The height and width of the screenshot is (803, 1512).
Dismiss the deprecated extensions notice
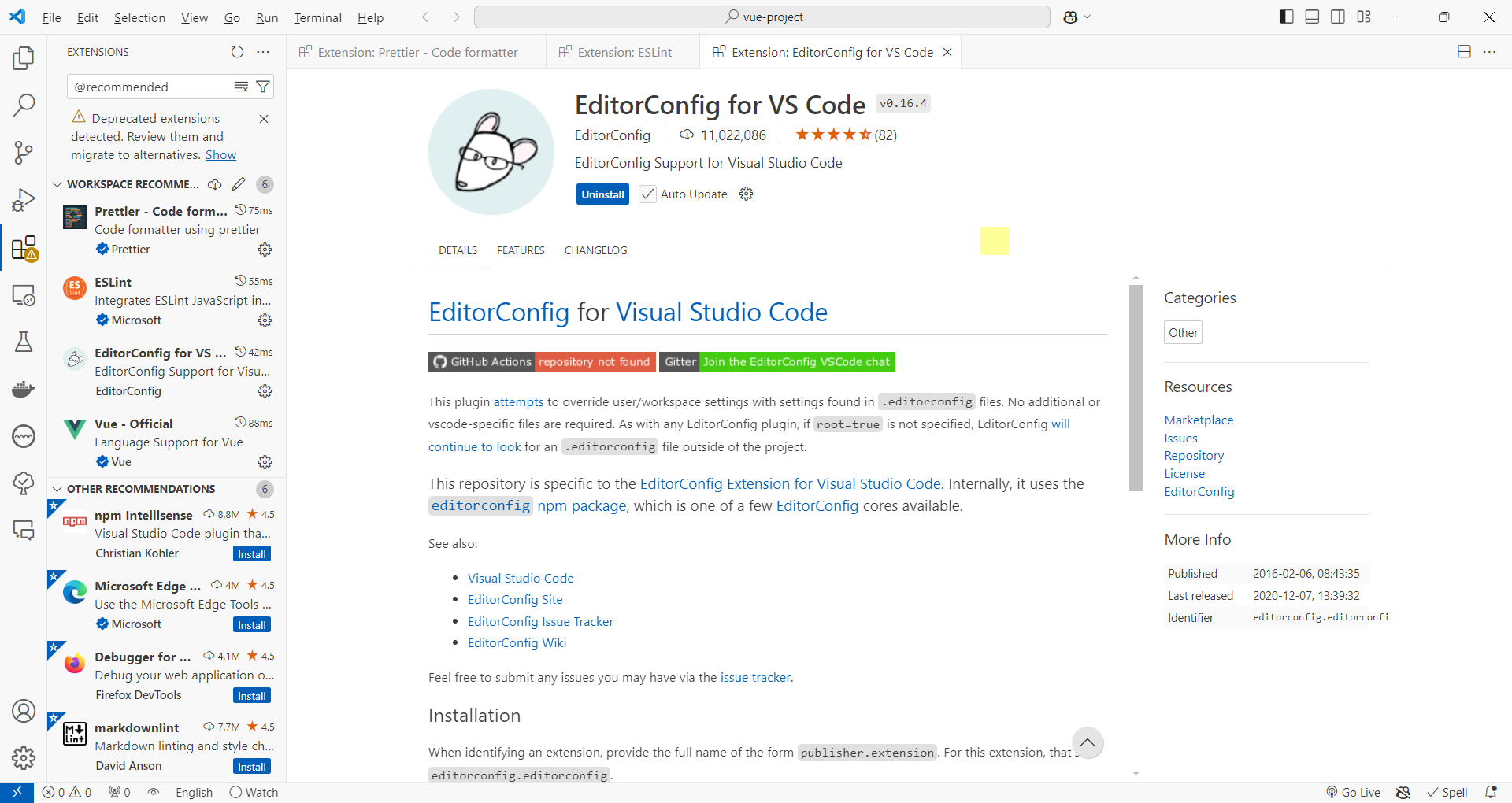pyautogui.click(x=264, y=119)
